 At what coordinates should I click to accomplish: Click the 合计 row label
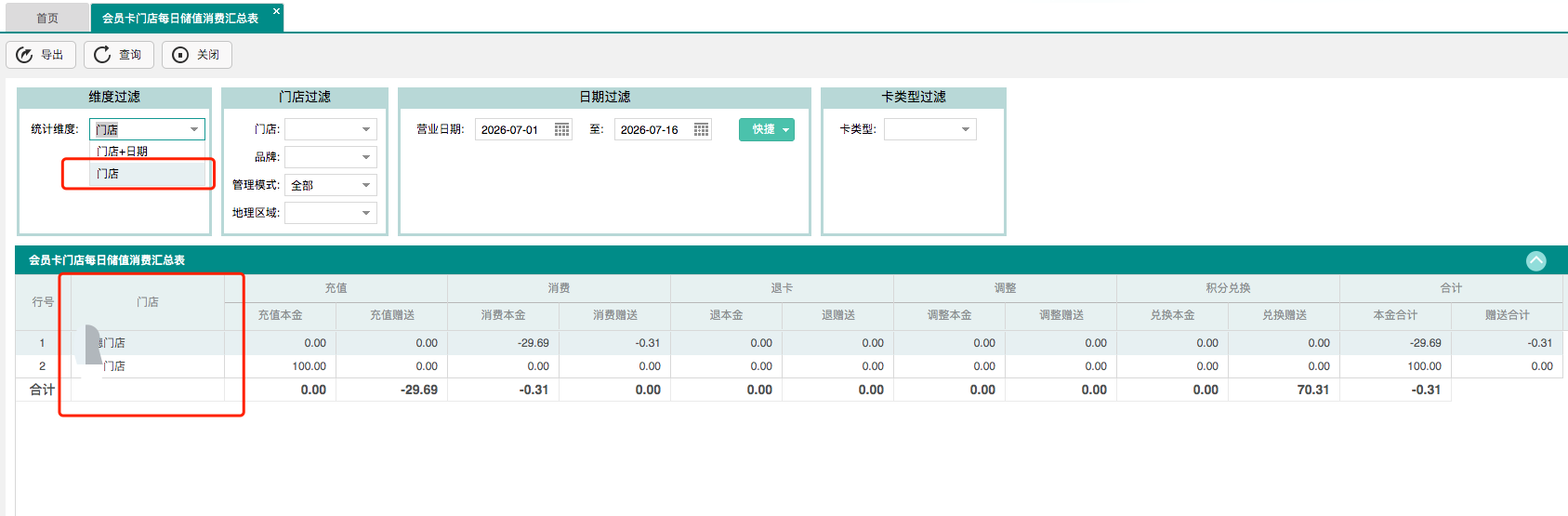click(43, 390)
